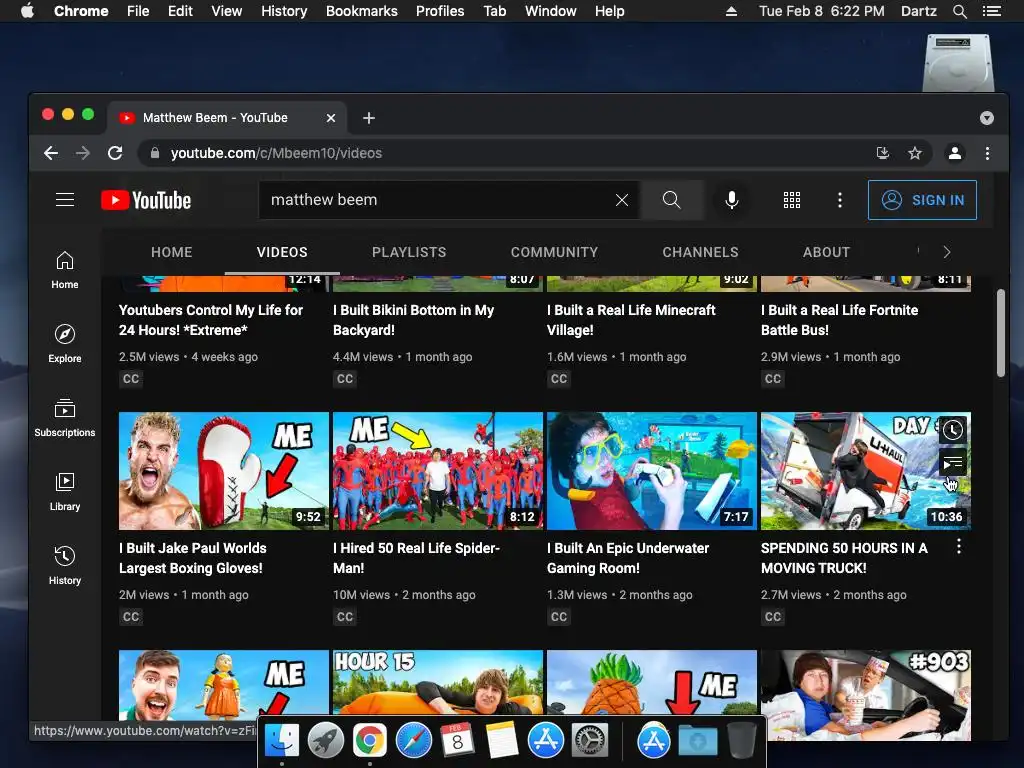
Task: Open 'Youtubers Control My Life' video title
Action: 211,320
